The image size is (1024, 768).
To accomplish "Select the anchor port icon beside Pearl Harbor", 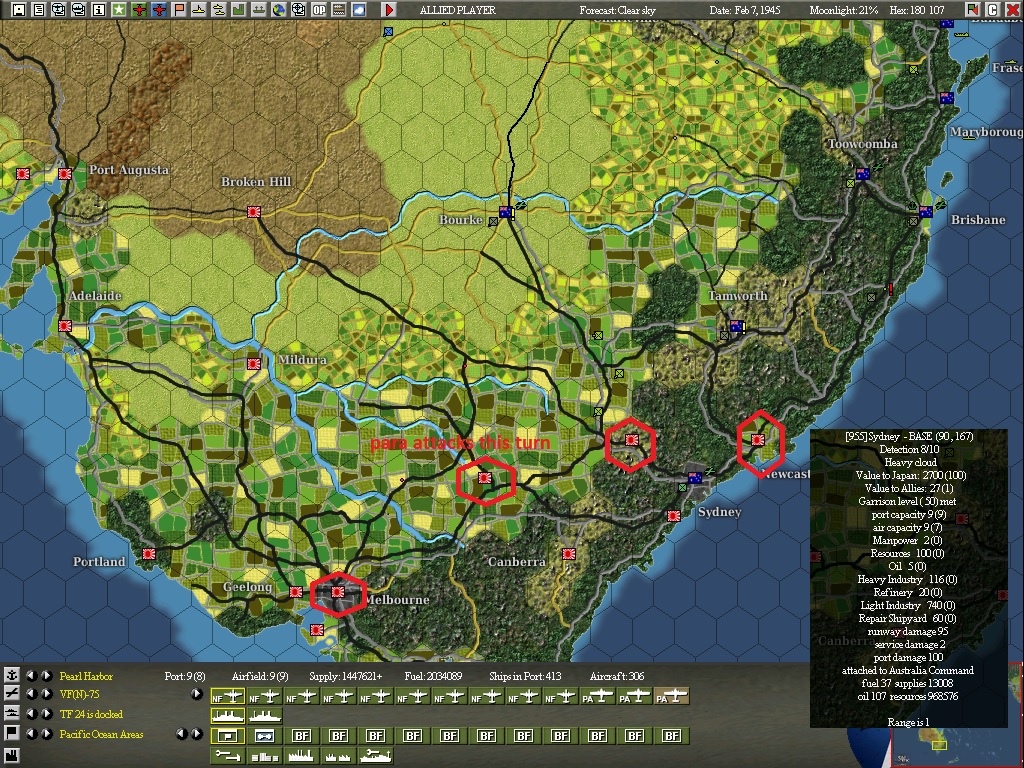I will tap(11, 675).
